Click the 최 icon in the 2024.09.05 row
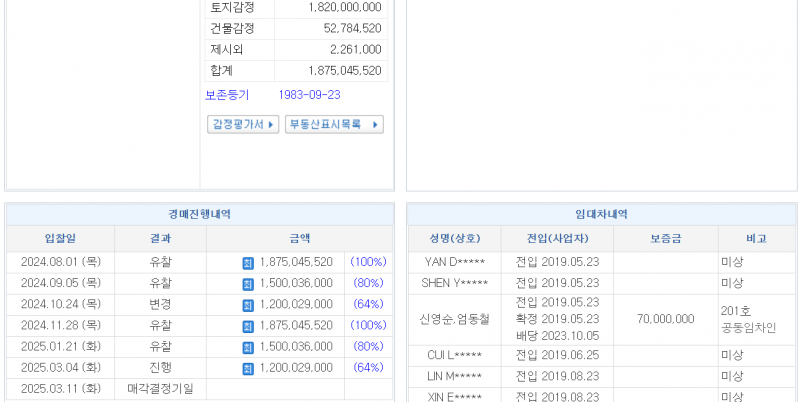Image resolution: width=800 pixels, height=402 pixels. click(x=248, y=283)
